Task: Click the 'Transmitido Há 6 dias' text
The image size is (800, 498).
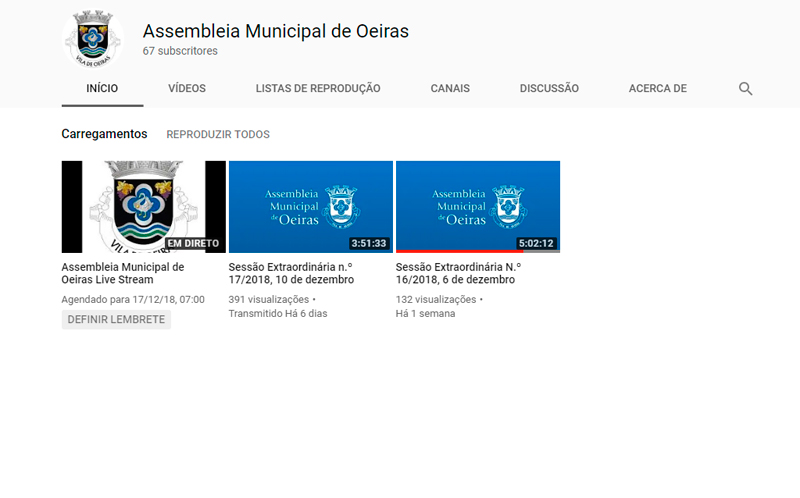Action: [x=278, y=313]
